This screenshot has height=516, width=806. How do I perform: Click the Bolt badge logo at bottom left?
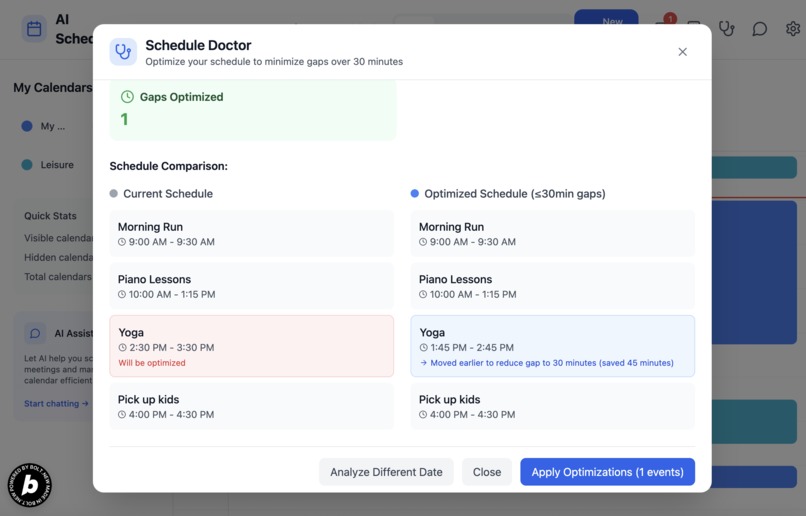[x=30, y=485]
